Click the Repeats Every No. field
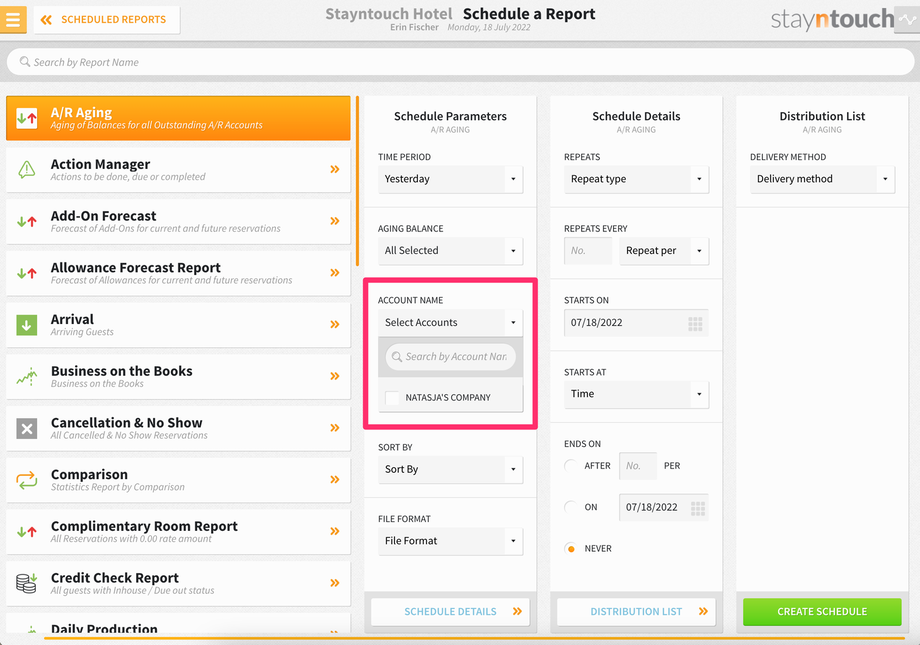The width and height of the screenshot is (920, 645). (588, 251)
